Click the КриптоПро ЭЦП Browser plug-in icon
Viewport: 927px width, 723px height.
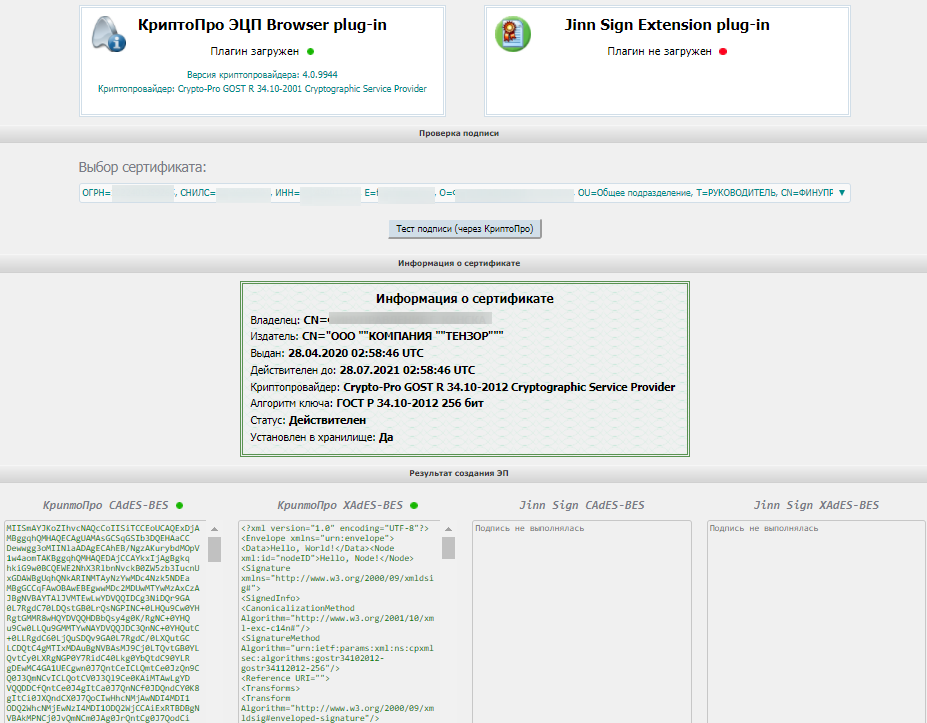pyautogui.click(x=109, y=34)
